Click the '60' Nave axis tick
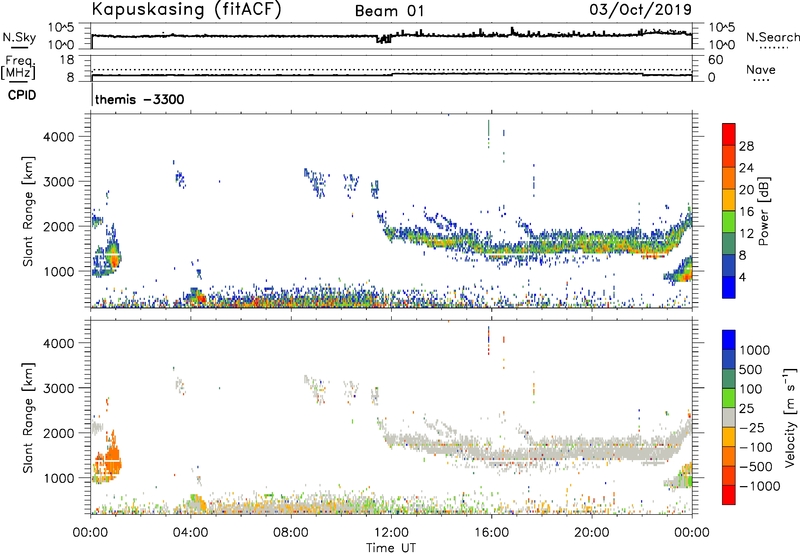 [x=716, y=60]
